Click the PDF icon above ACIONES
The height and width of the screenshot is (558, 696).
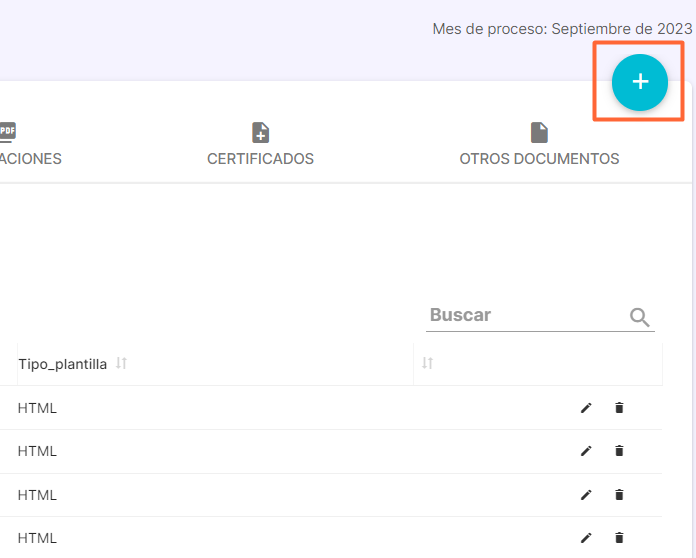pos(8,132)
